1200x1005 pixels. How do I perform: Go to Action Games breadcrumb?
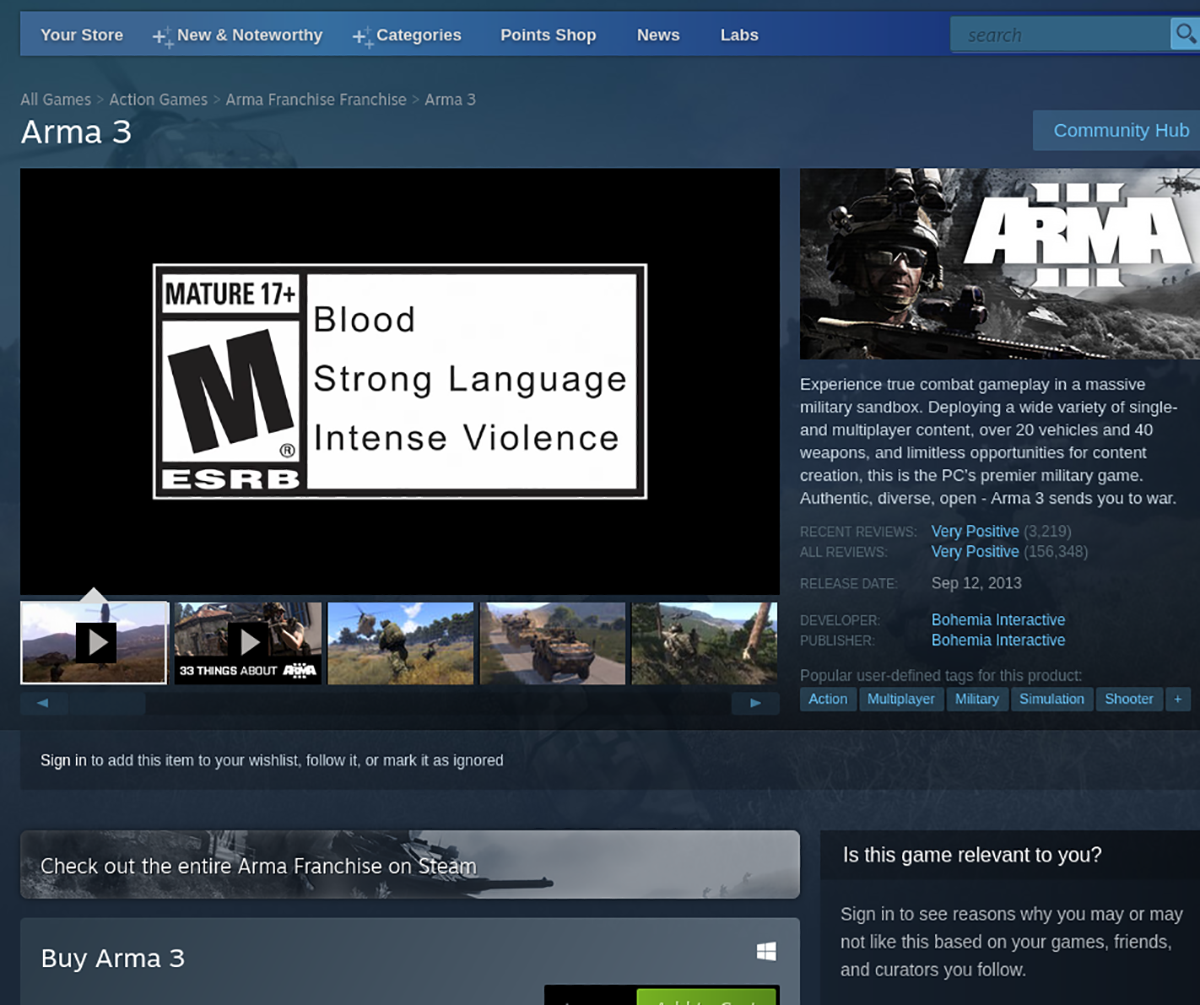[x=158, y=99]
